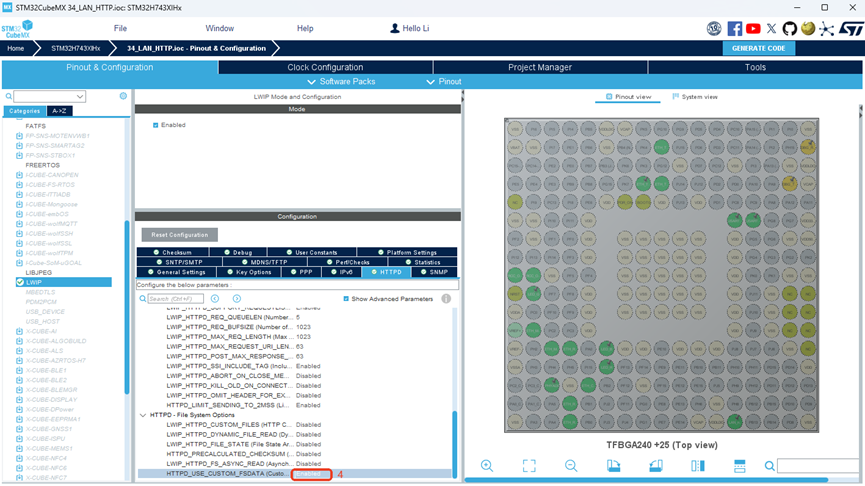Open the Key Options config tab
The image size is (865, 486).
click(x=249, y=272)
